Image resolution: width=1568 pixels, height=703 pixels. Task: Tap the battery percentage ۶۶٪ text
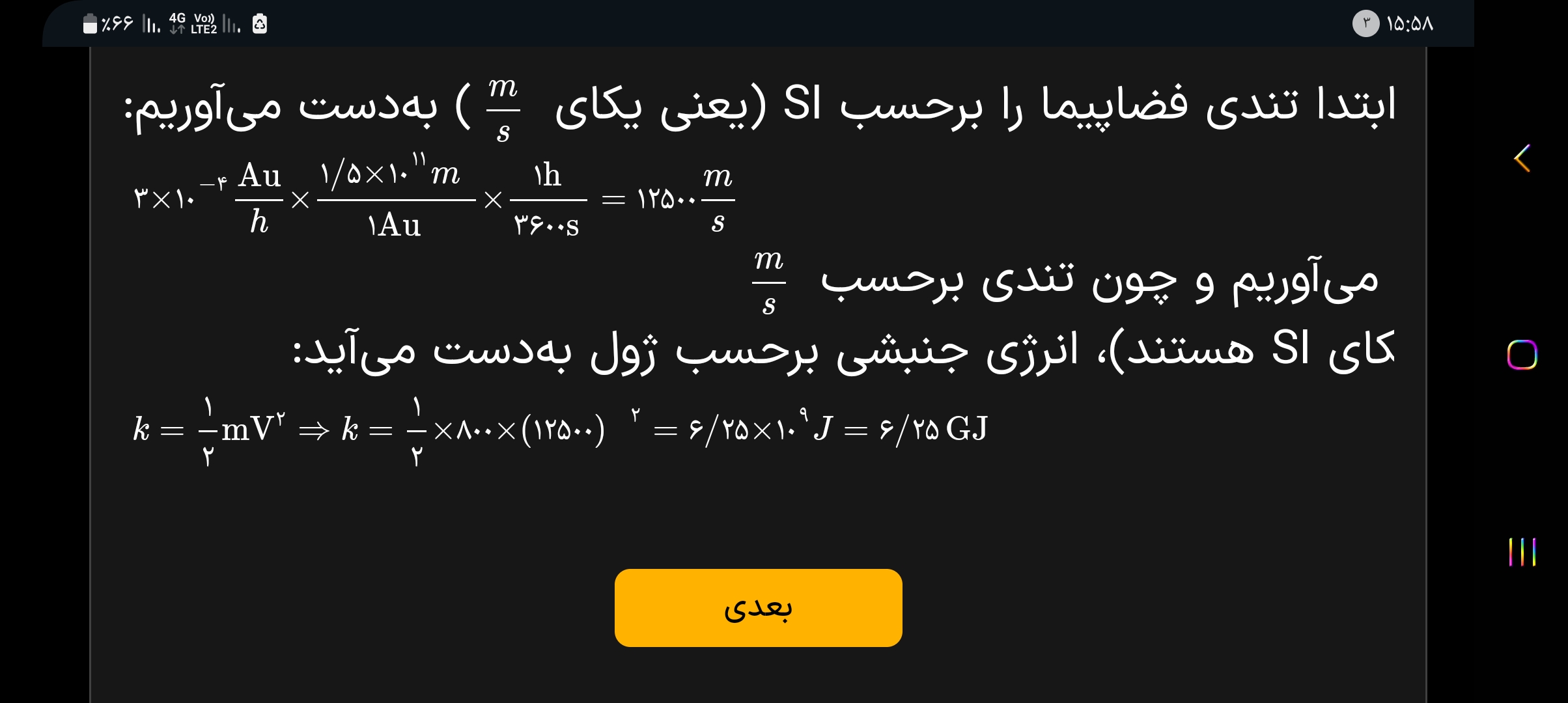[x=117, y=24]
